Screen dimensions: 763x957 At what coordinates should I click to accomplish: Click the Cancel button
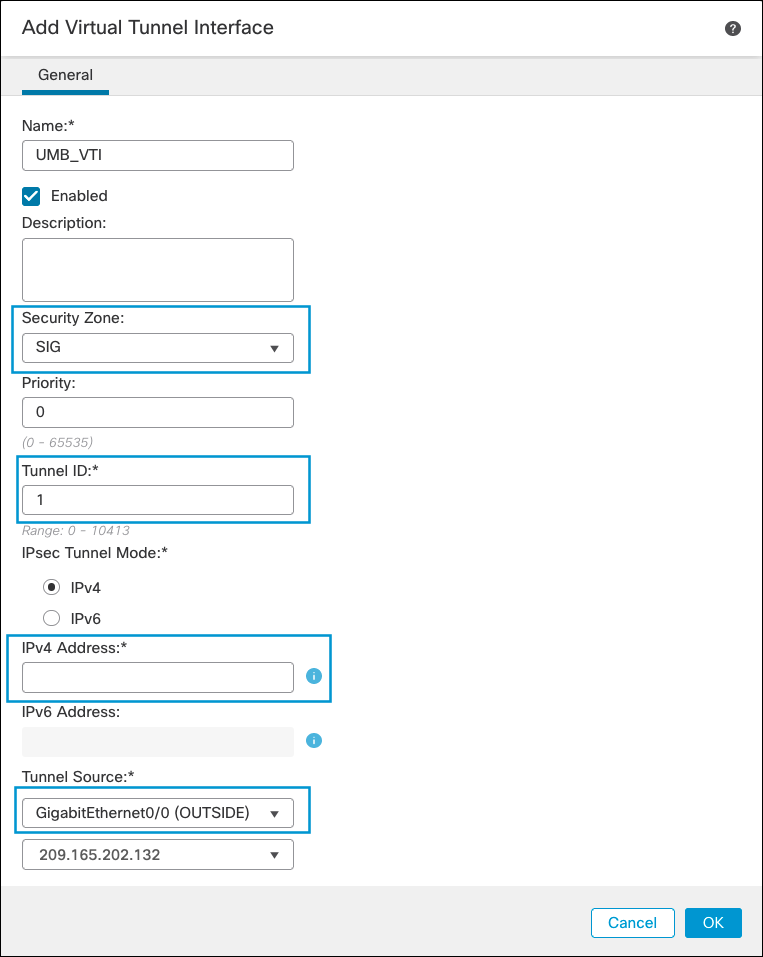tap(632, 922)
